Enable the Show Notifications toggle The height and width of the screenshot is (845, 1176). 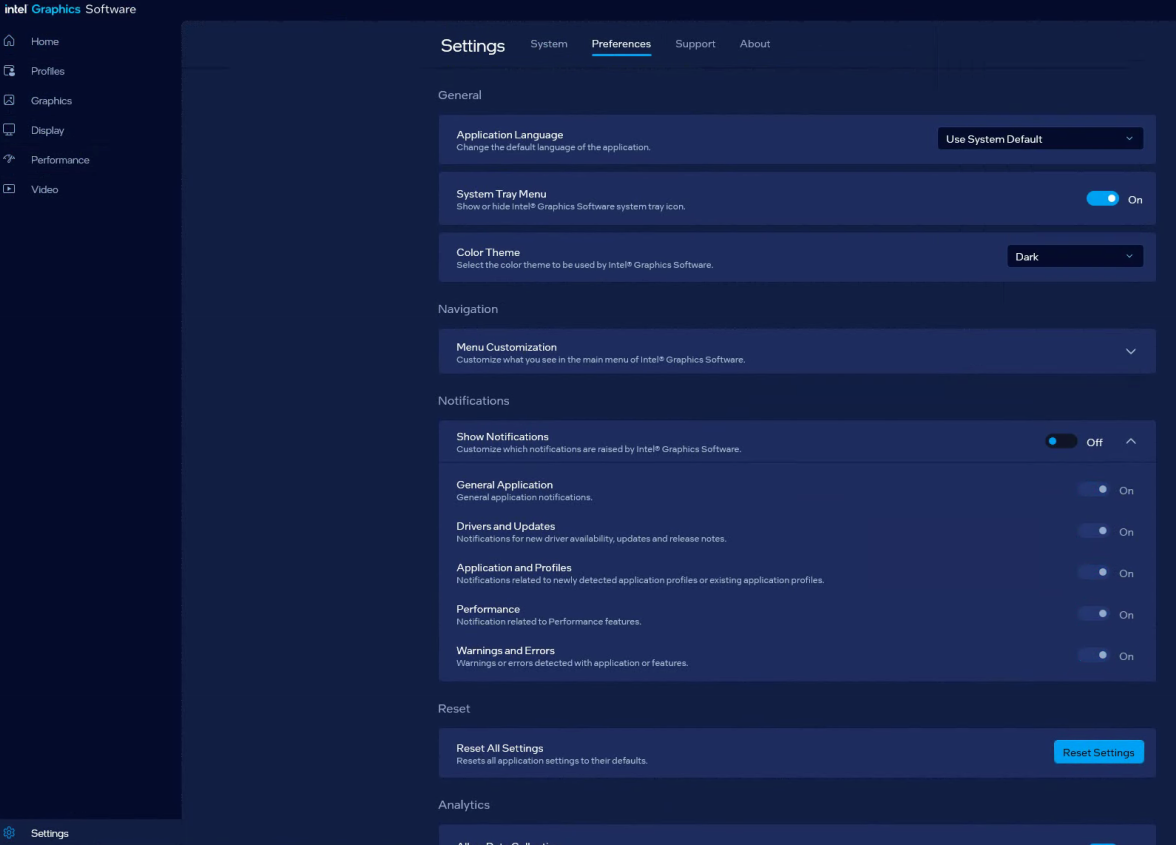(x=1060, y=440)
